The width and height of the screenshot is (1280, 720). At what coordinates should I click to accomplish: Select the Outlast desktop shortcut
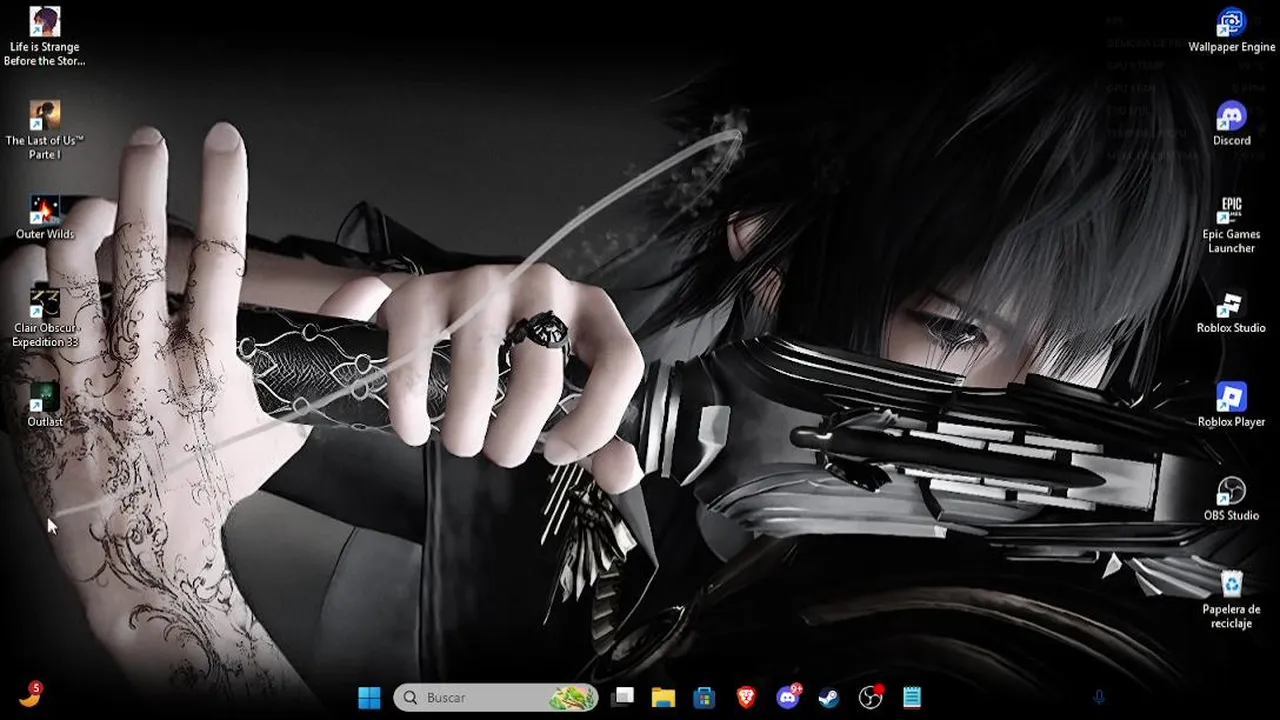click(x=44, y=405)
